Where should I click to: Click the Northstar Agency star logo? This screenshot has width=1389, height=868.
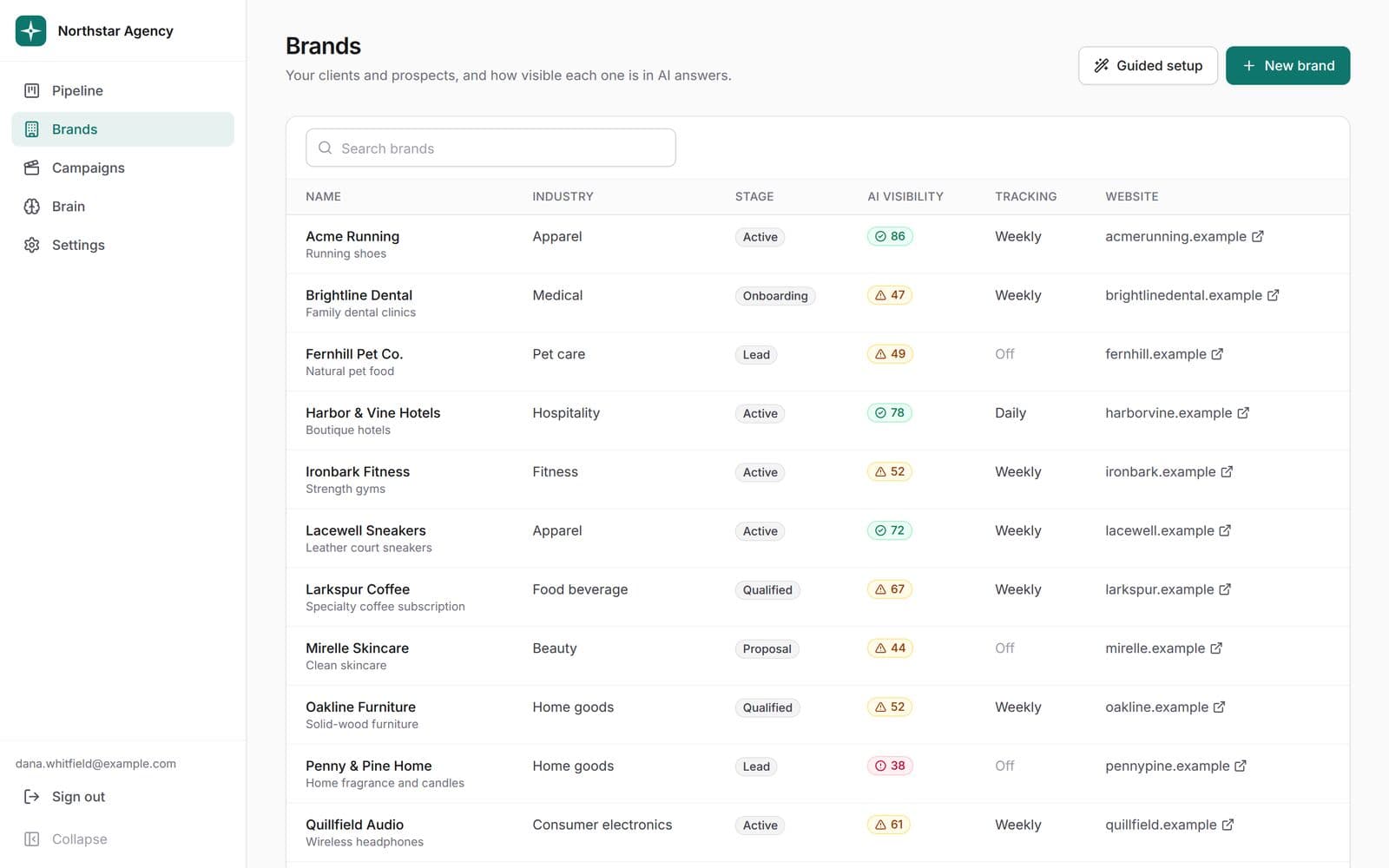coord(30,30)
